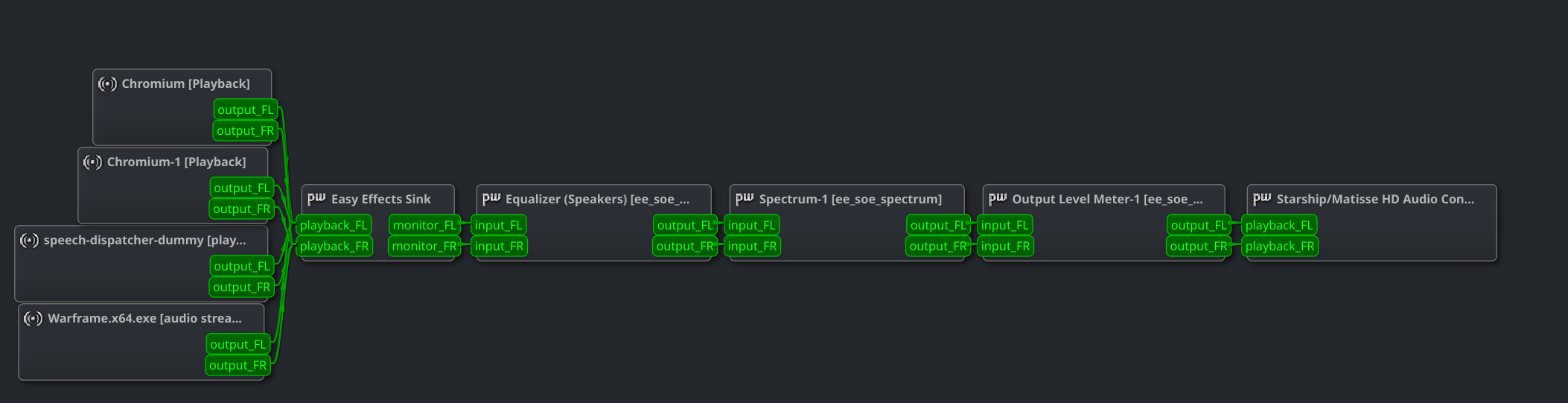Select output_FR port of speech-dispatcher-dummy

point(242,287)
